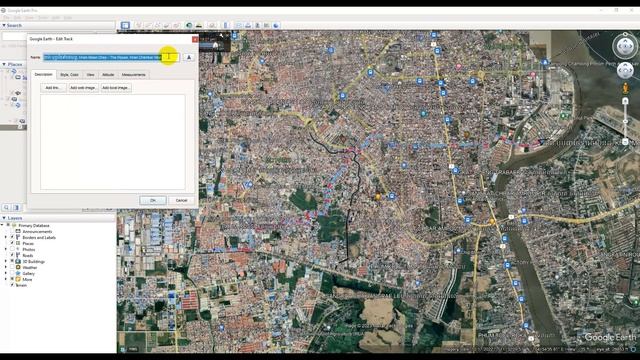This screenshot has width=640, height=360.
Task: Click in the Description text area
Action: click(113, 142)
